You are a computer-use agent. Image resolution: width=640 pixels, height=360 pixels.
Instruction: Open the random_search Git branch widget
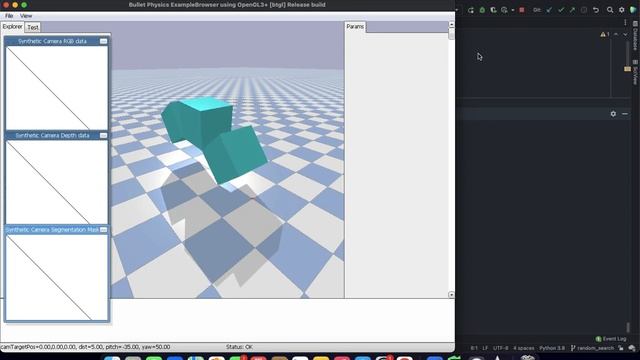point(592,348)
